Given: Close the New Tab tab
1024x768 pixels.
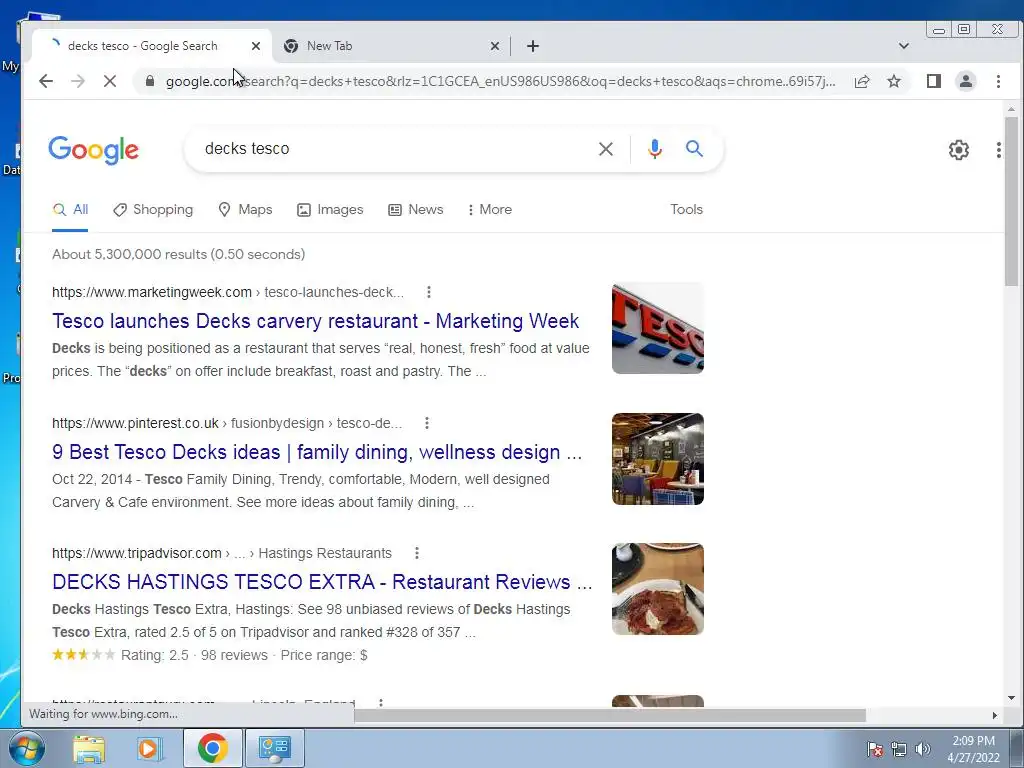Looking at the screenshot, I should (495, 46).
